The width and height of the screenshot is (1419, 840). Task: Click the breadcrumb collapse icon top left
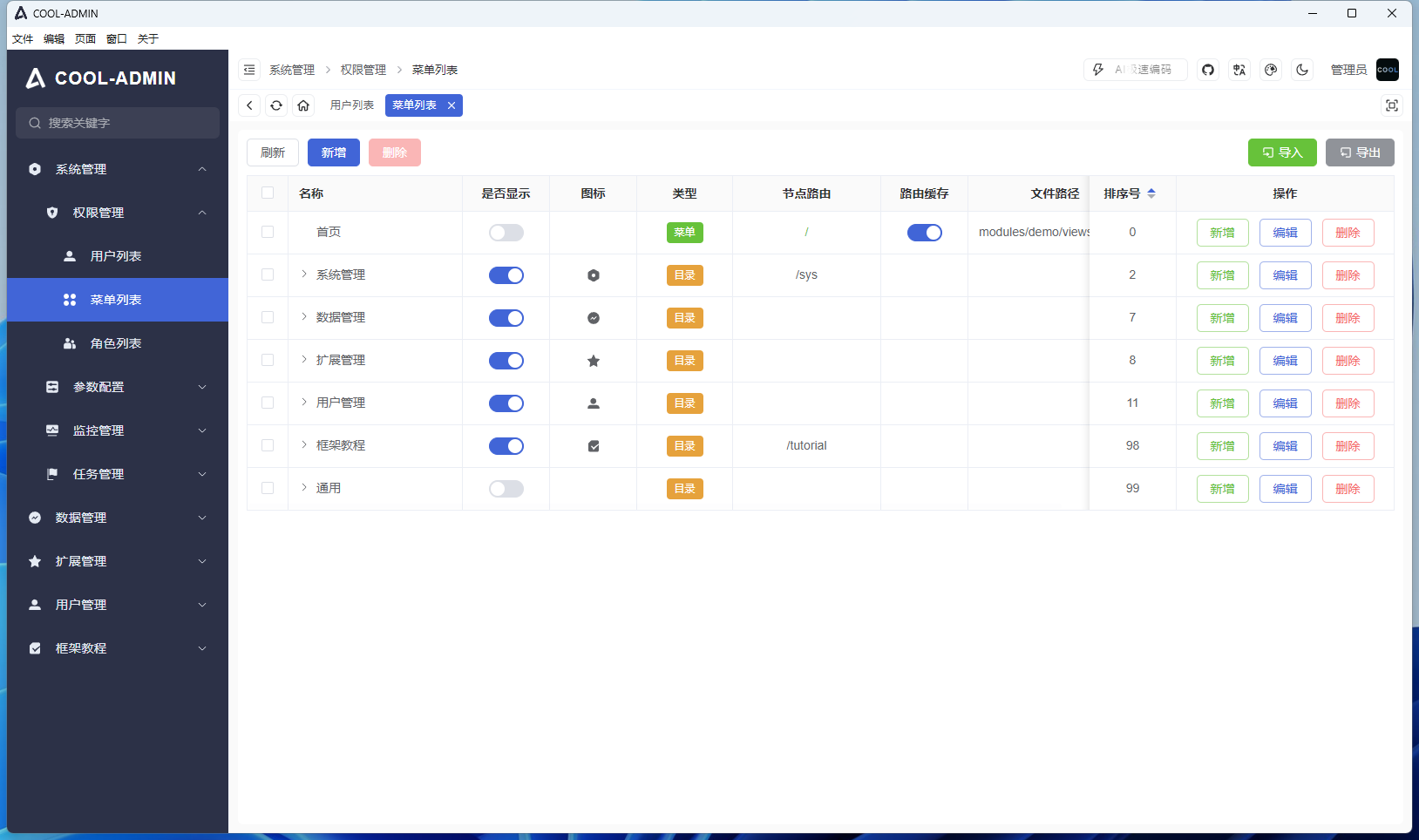[250, 70]
